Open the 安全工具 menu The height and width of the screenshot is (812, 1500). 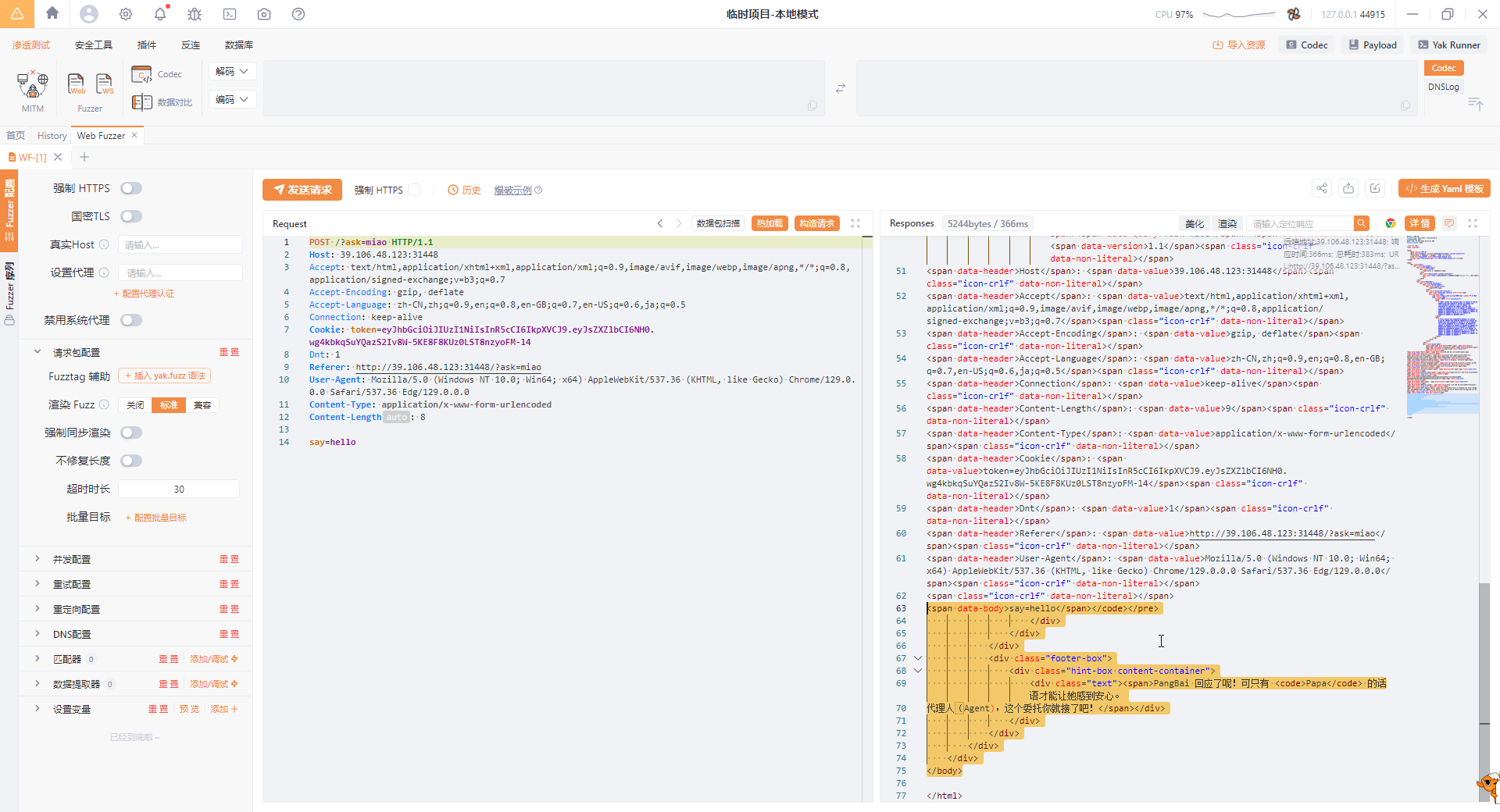(94, 45)
